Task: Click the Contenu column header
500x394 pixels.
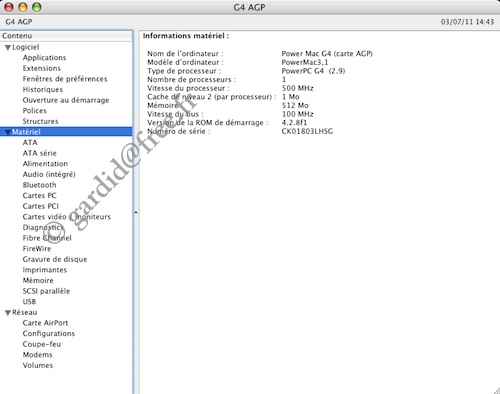Action: coord(66,36)
